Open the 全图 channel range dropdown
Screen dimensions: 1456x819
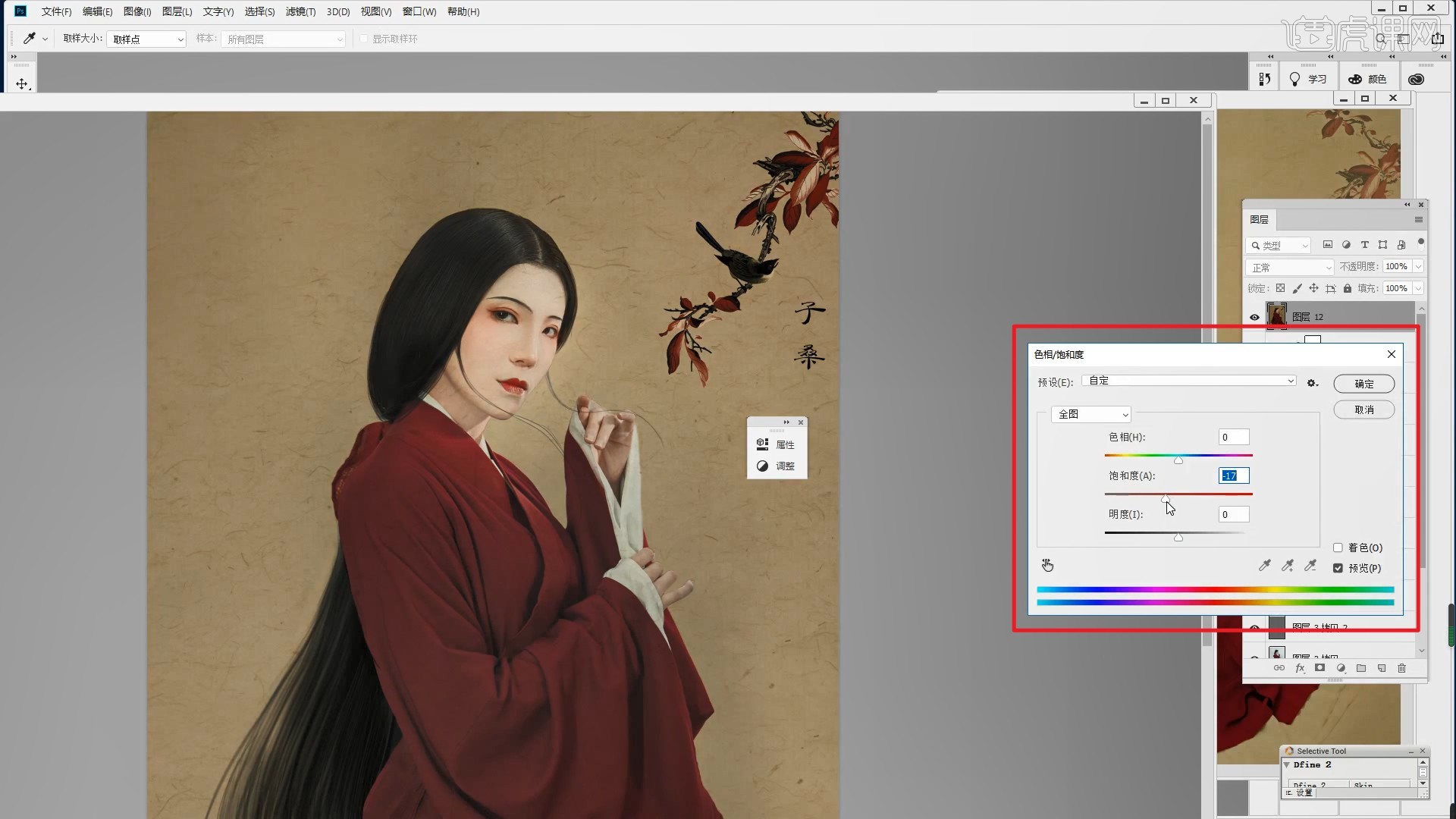click(1091, 414)
